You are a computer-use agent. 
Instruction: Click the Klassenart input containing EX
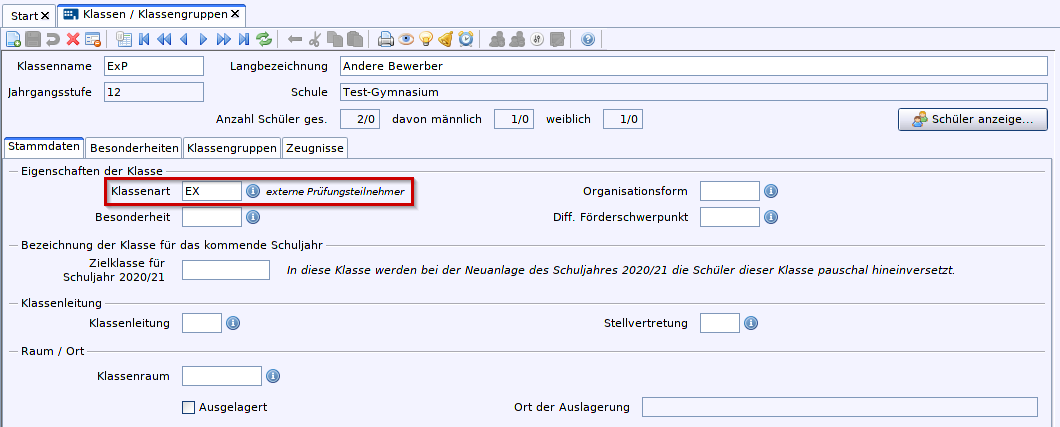click(x=212, y=191)
